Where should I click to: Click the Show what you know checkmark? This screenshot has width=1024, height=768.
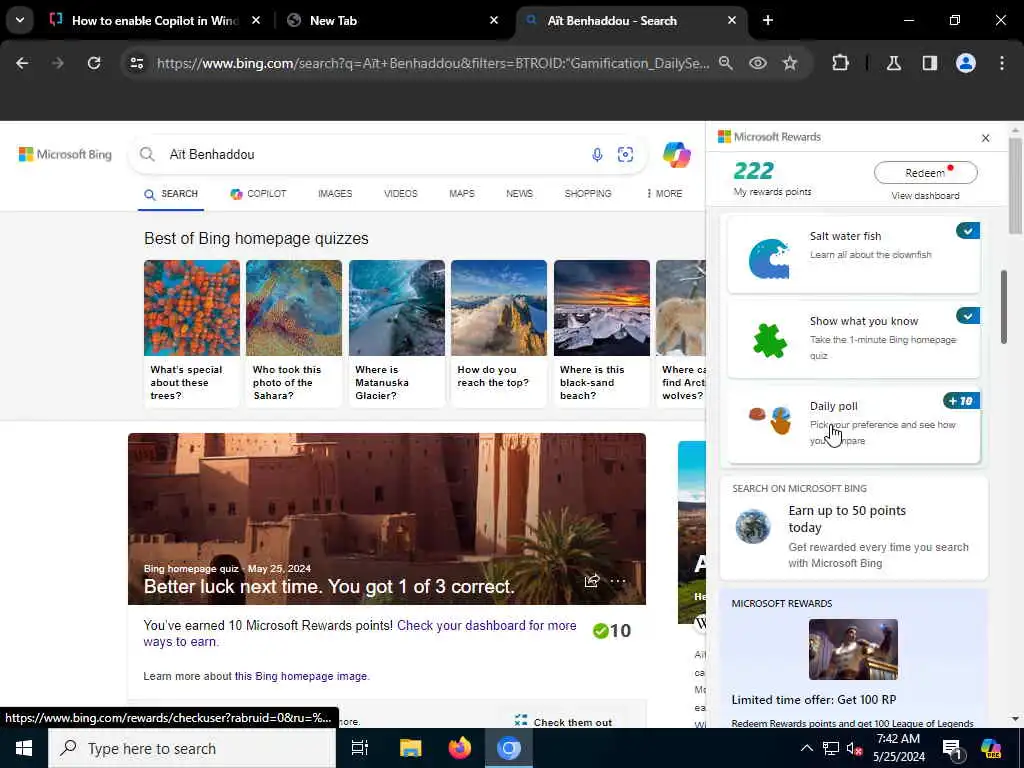[968, 316]
